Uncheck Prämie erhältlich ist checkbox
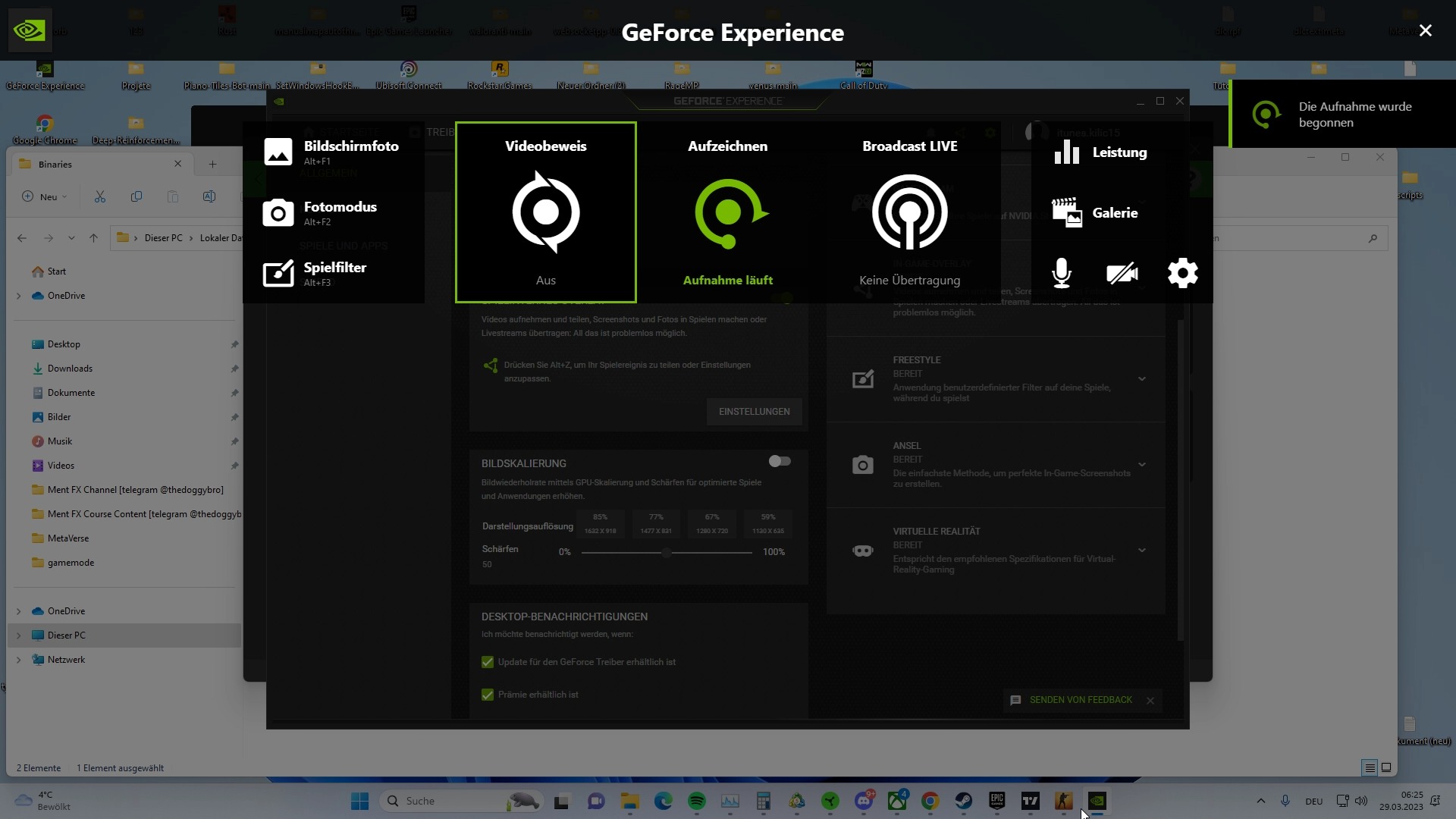 point(488,695)
